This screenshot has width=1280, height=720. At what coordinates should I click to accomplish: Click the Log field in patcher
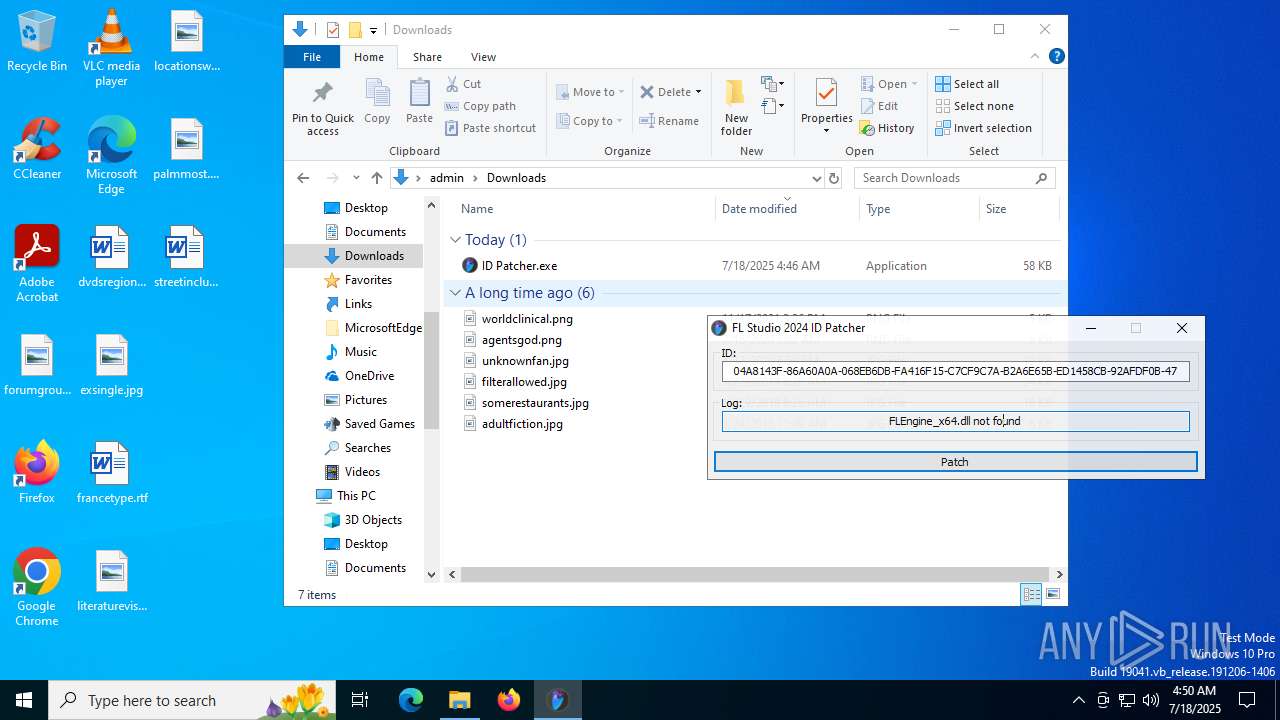[955, 421]
